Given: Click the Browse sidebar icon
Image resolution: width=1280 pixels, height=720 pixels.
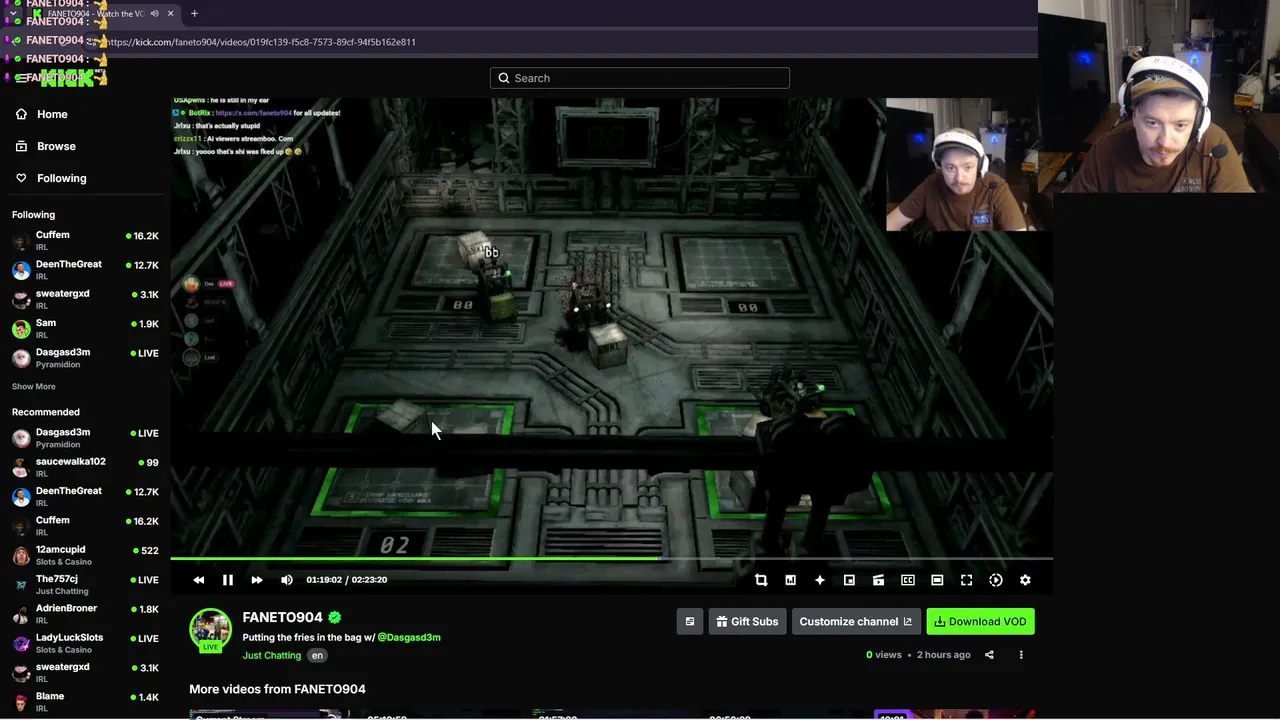Looking at the screenshot, I should [21, 146].
